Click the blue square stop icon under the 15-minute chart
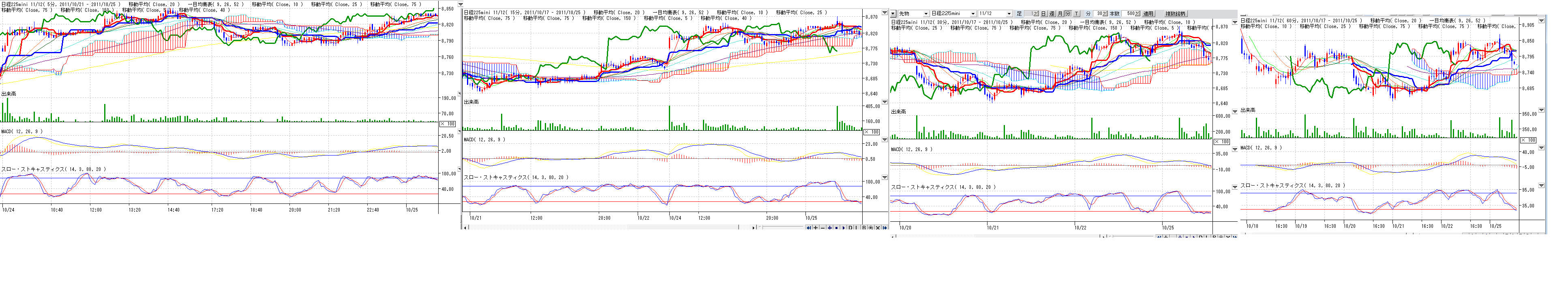Viewport: 1568px width, 281px height. [836, 228]
